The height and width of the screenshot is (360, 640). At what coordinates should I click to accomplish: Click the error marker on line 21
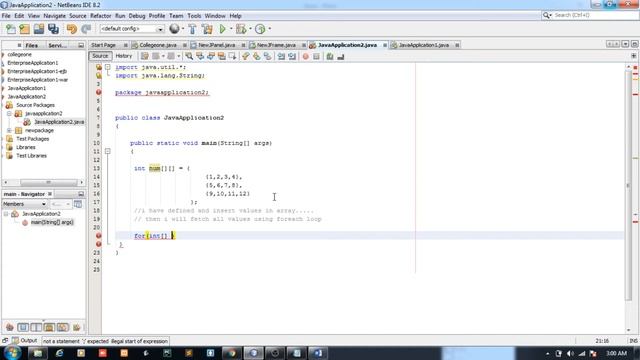[98, 236]
